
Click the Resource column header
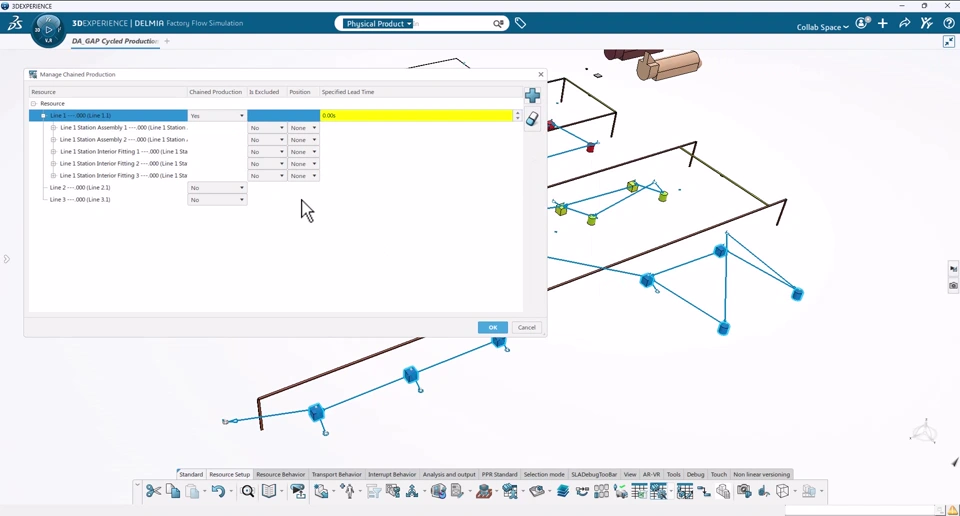point(108,92)
